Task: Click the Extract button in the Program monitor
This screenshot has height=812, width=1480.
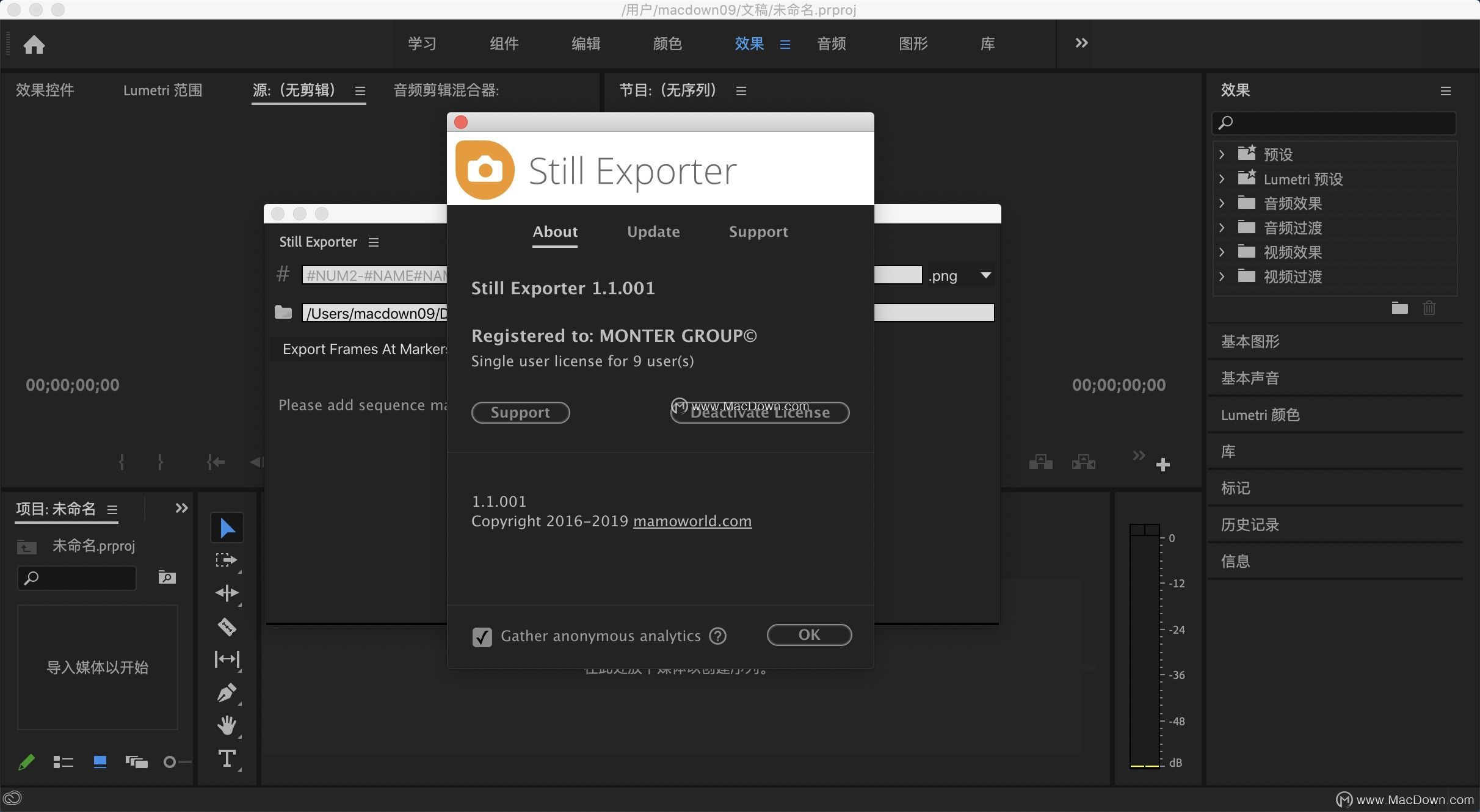Action: [1084, 462]
